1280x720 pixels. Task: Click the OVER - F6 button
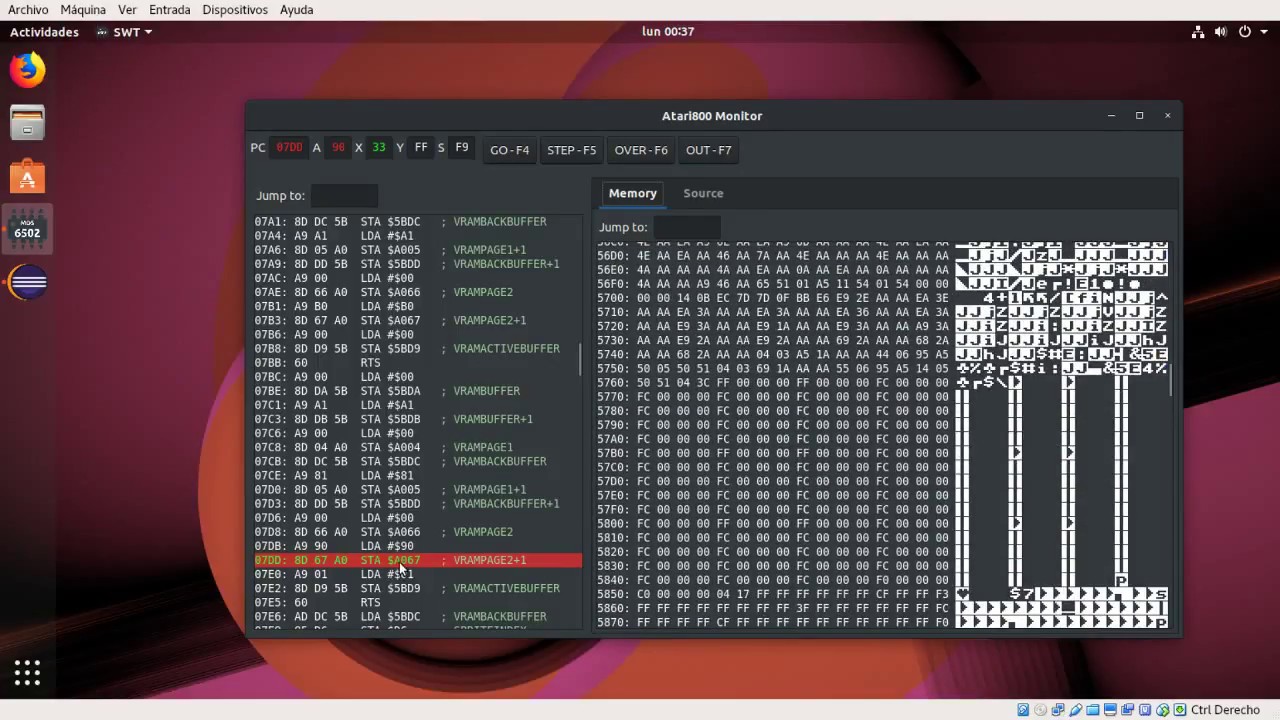641,150
